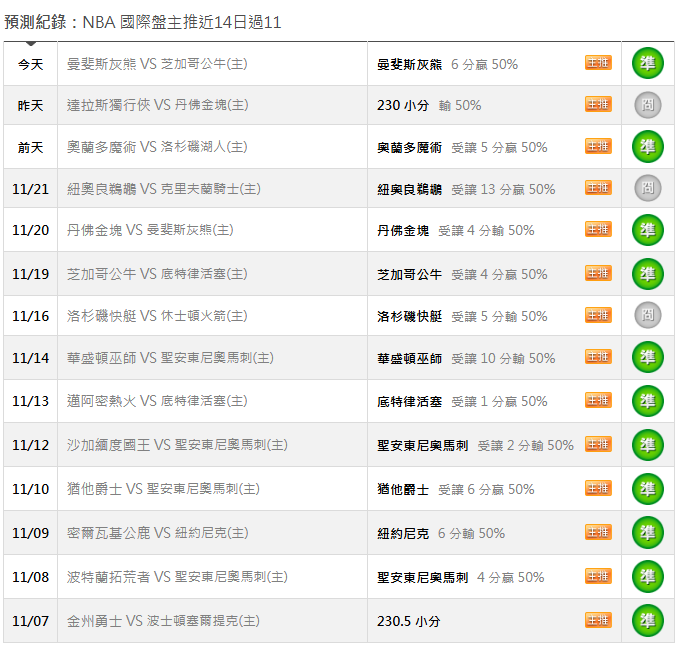Select prediction 華盛頓巫師 受讓 10 分輸 50%
This screenshot has width=680, height=645.
466,358
